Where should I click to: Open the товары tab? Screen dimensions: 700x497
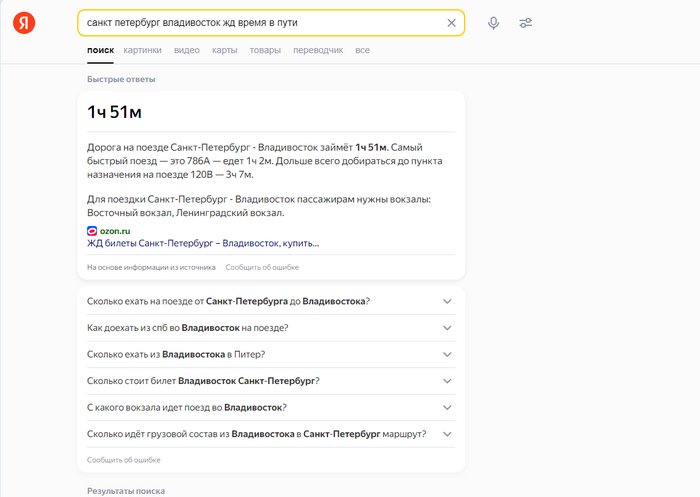pyautogui.click(x=265, y=50)
